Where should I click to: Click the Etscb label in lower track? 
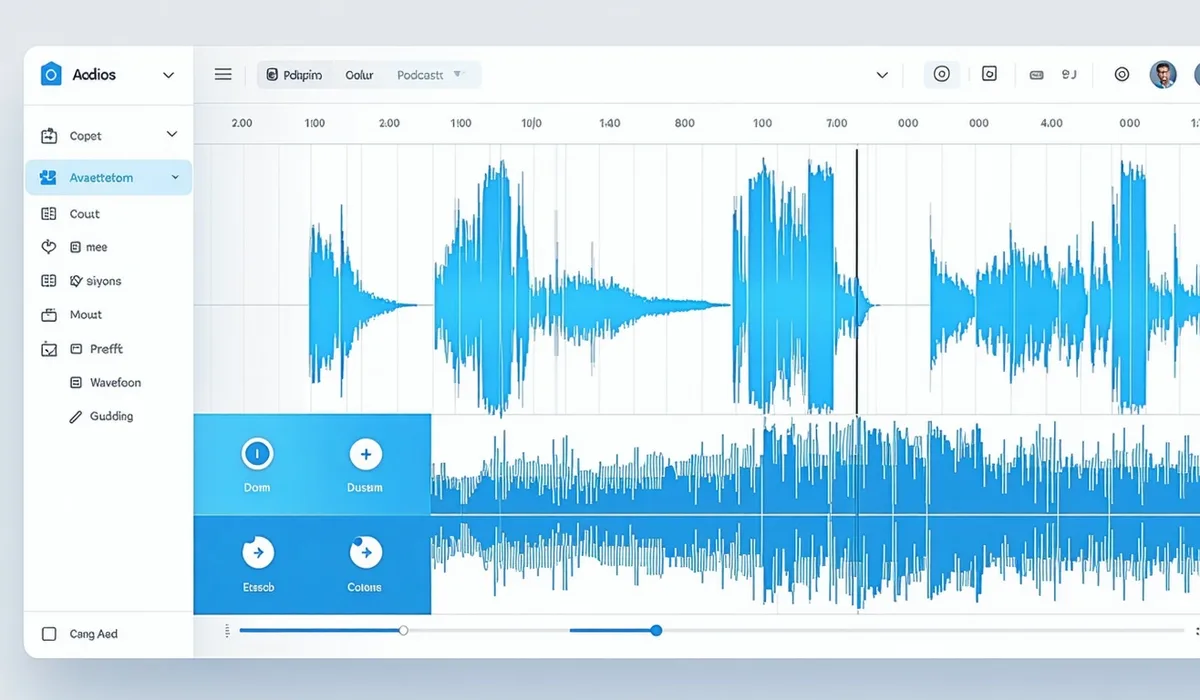pyautogui.click(x=258, y=588)
